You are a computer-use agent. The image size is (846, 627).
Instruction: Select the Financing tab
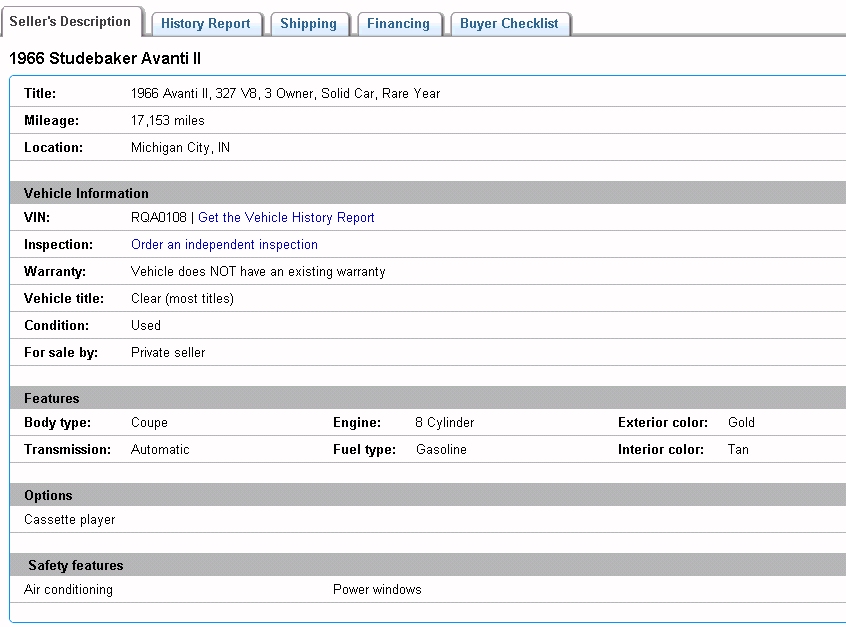click(x=398, y=24)
